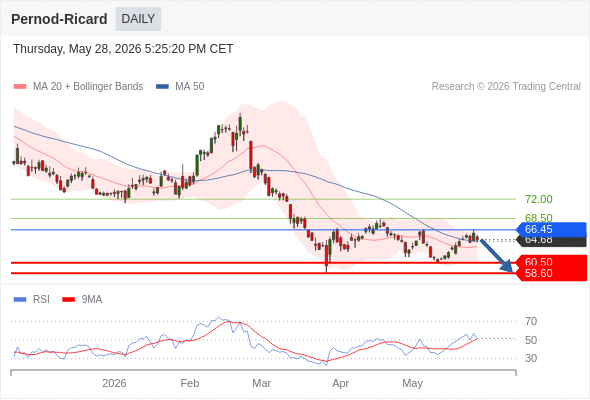Click the May time axis label
The height and width of the screenshot is (400, 590).
point(413,383)
